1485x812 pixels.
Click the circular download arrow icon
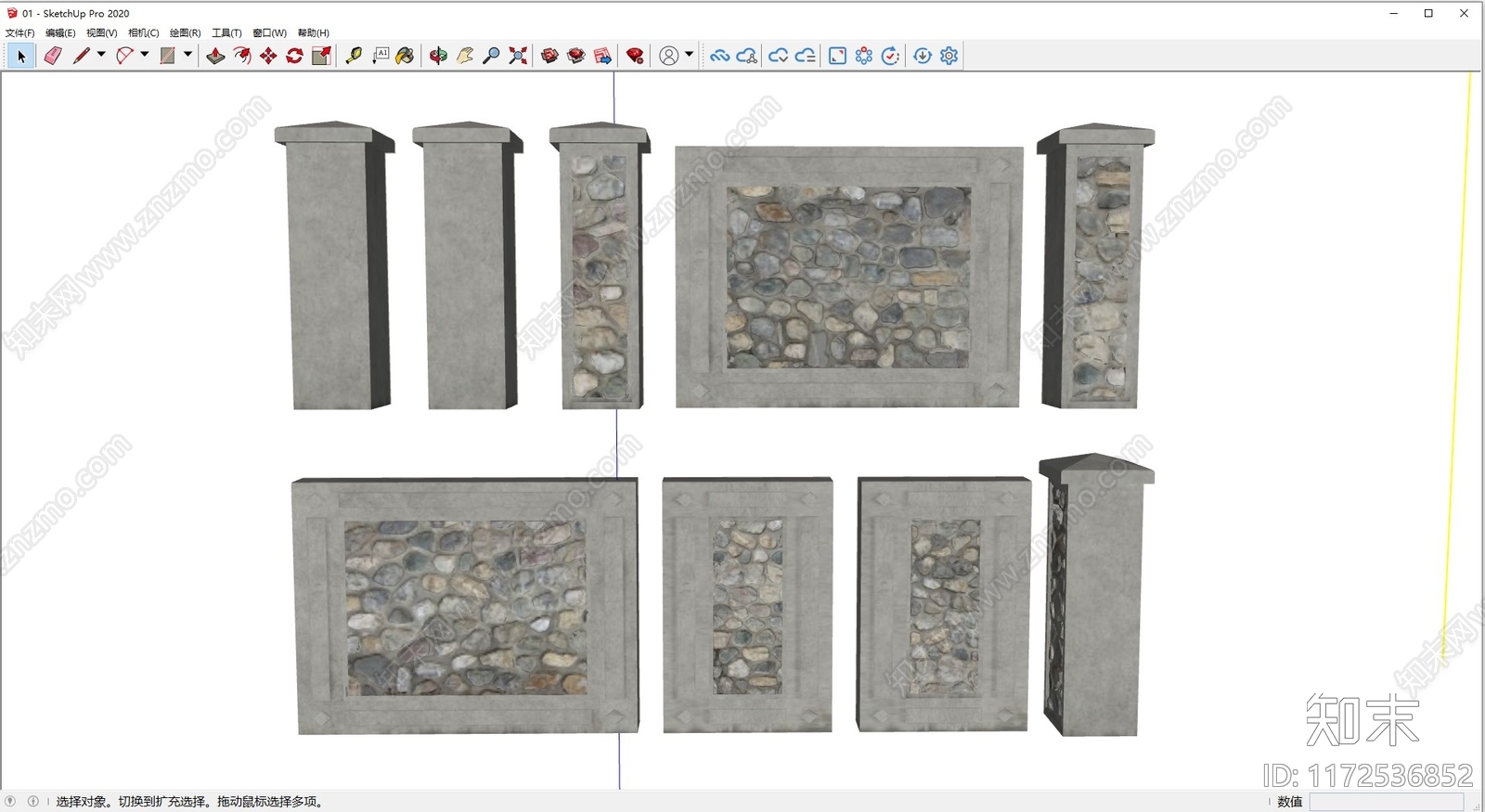[x=923, y=56]
